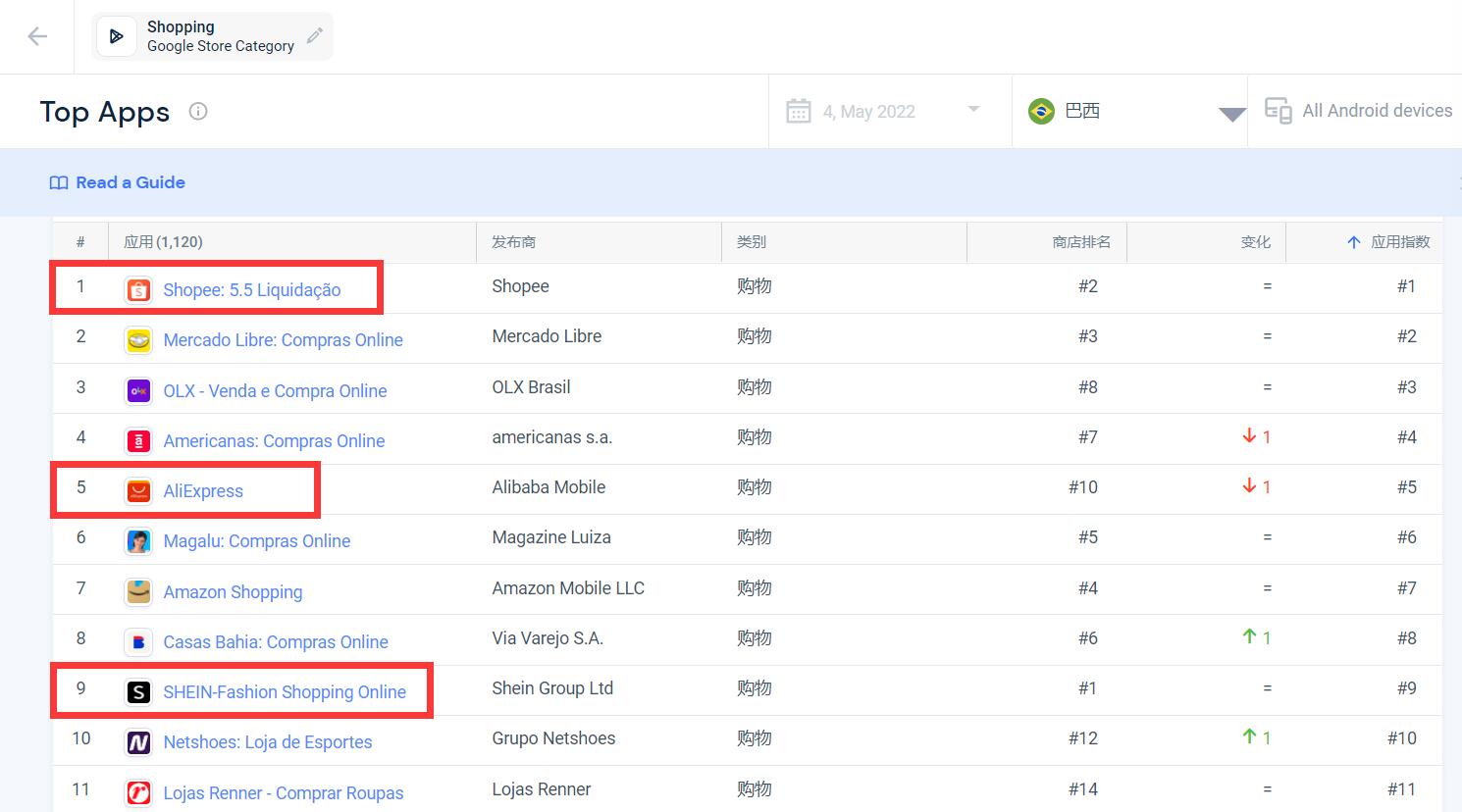1462x812 pixels.
Task: Open the 4, May 2022 date picker
Action: 883,111
